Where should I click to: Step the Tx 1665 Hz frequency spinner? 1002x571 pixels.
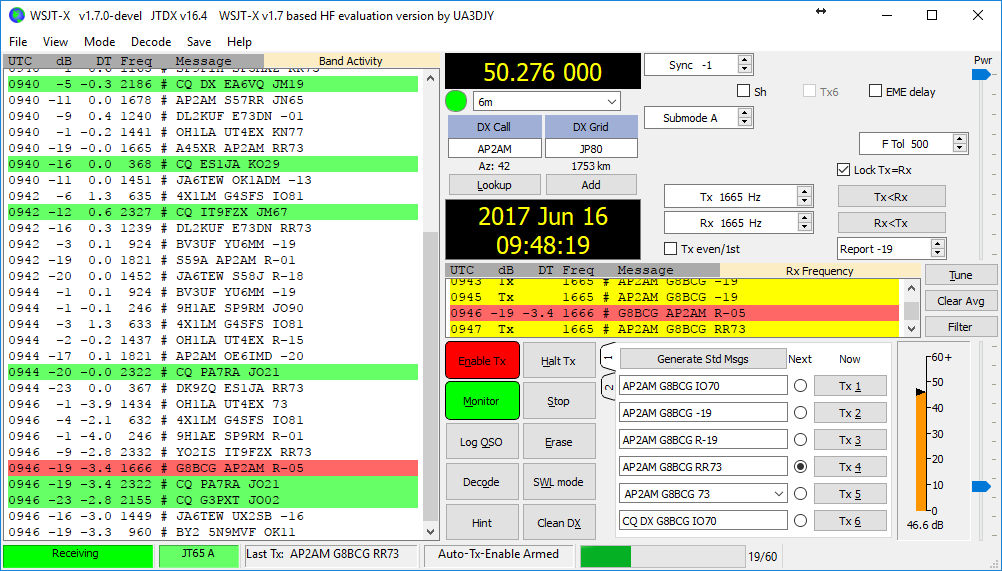tap(805, 197)
